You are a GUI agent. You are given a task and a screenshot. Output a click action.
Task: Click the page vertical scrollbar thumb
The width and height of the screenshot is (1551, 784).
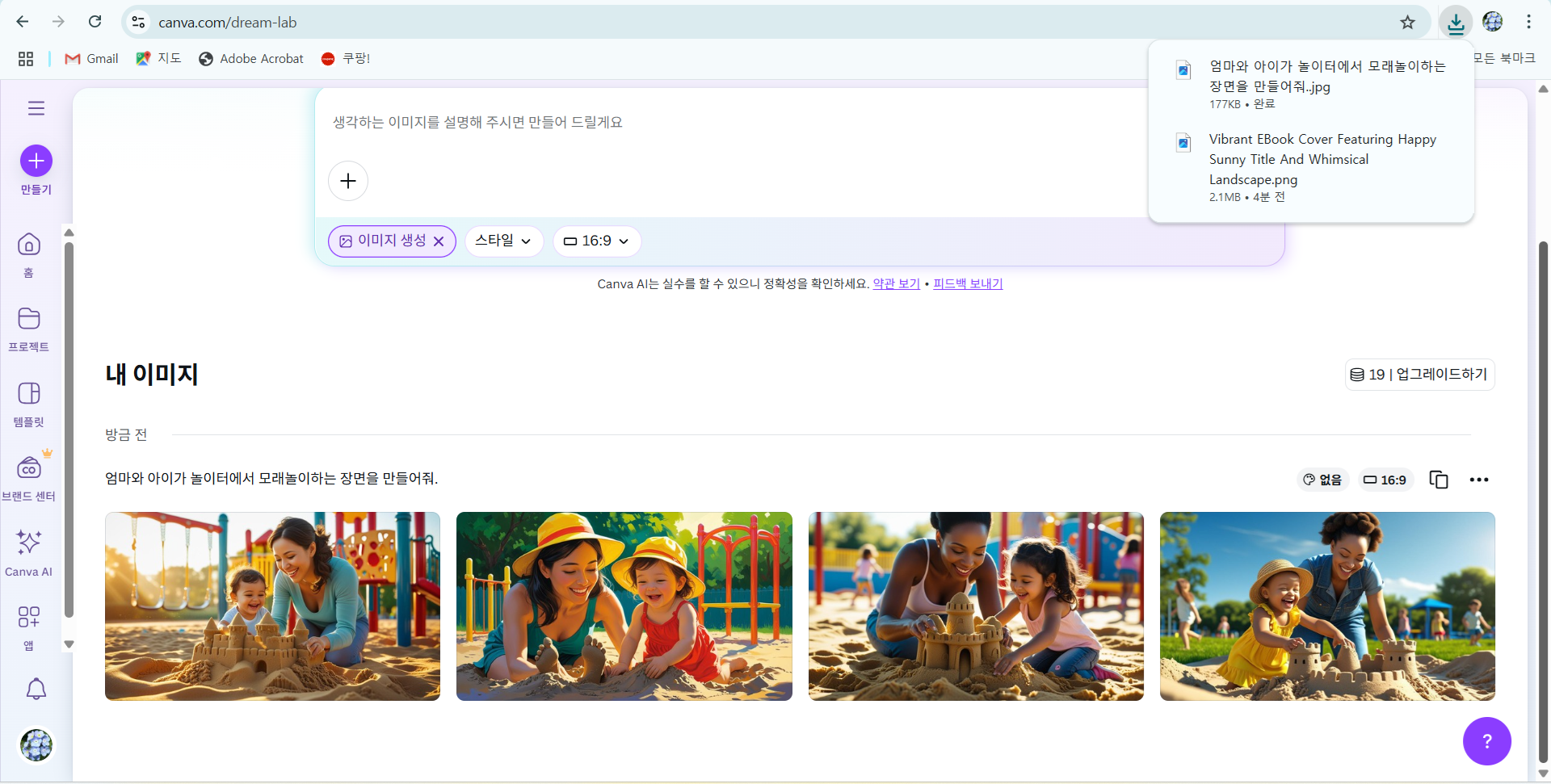[1543, 501]
